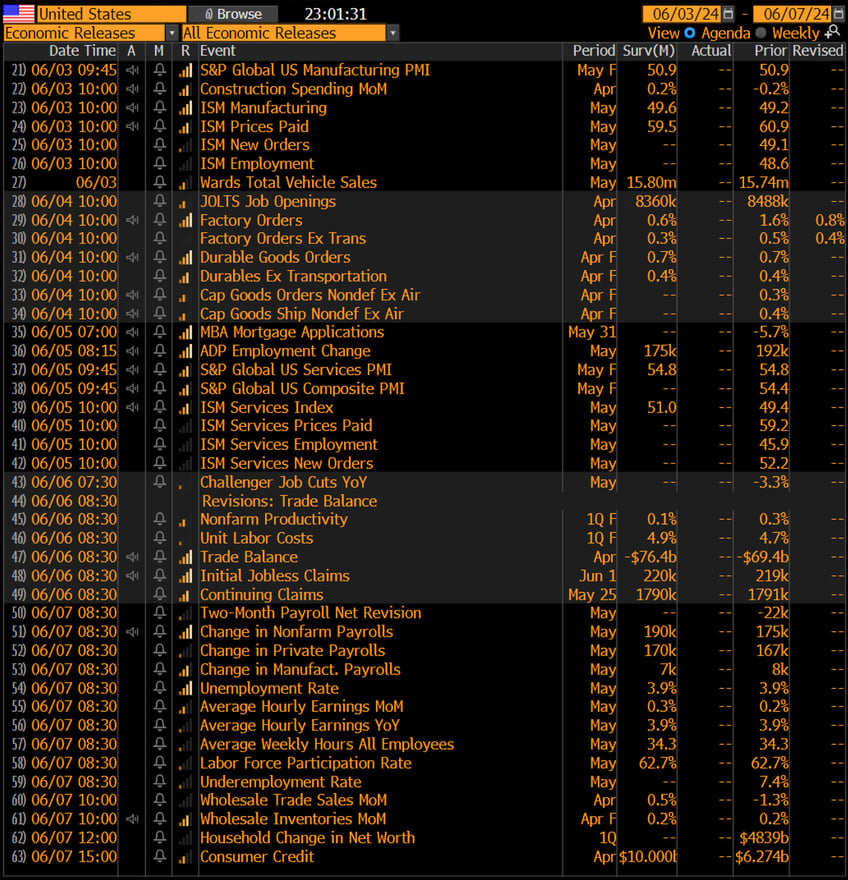This screenshot has width=848, height=880.
Task: Click the speaker icon for ISM Prices Paid
Action: click(132, 126)
